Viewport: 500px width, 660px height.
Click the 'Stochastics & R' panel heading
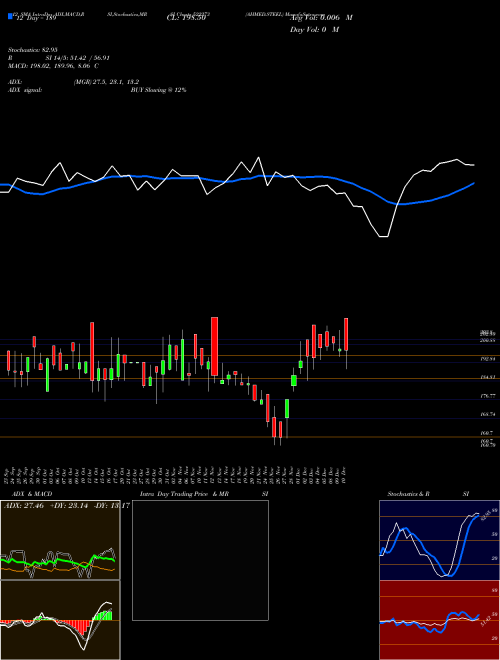(408, 494)
